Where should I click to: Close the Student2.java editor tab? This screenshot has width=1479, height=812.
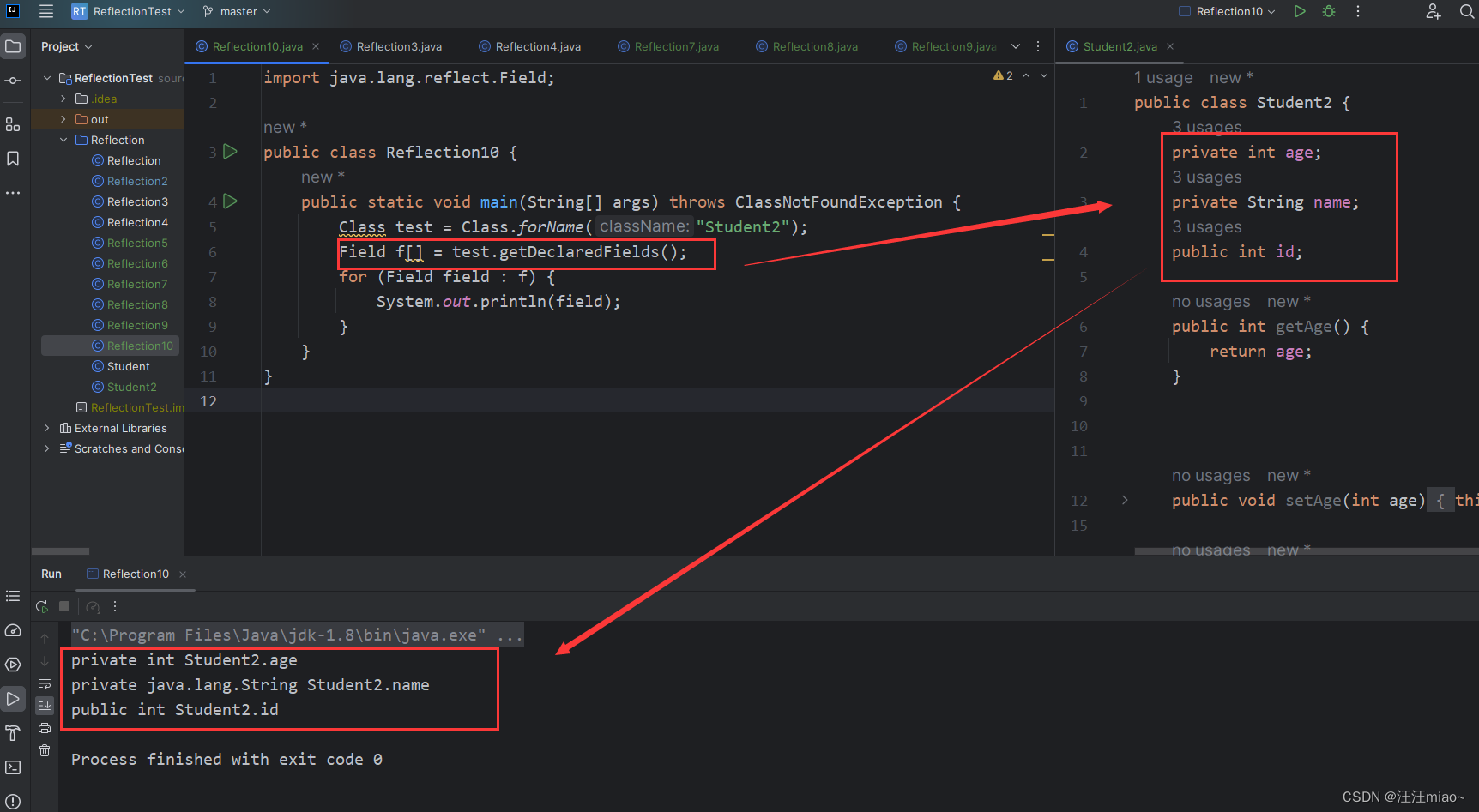(1170, 46)
